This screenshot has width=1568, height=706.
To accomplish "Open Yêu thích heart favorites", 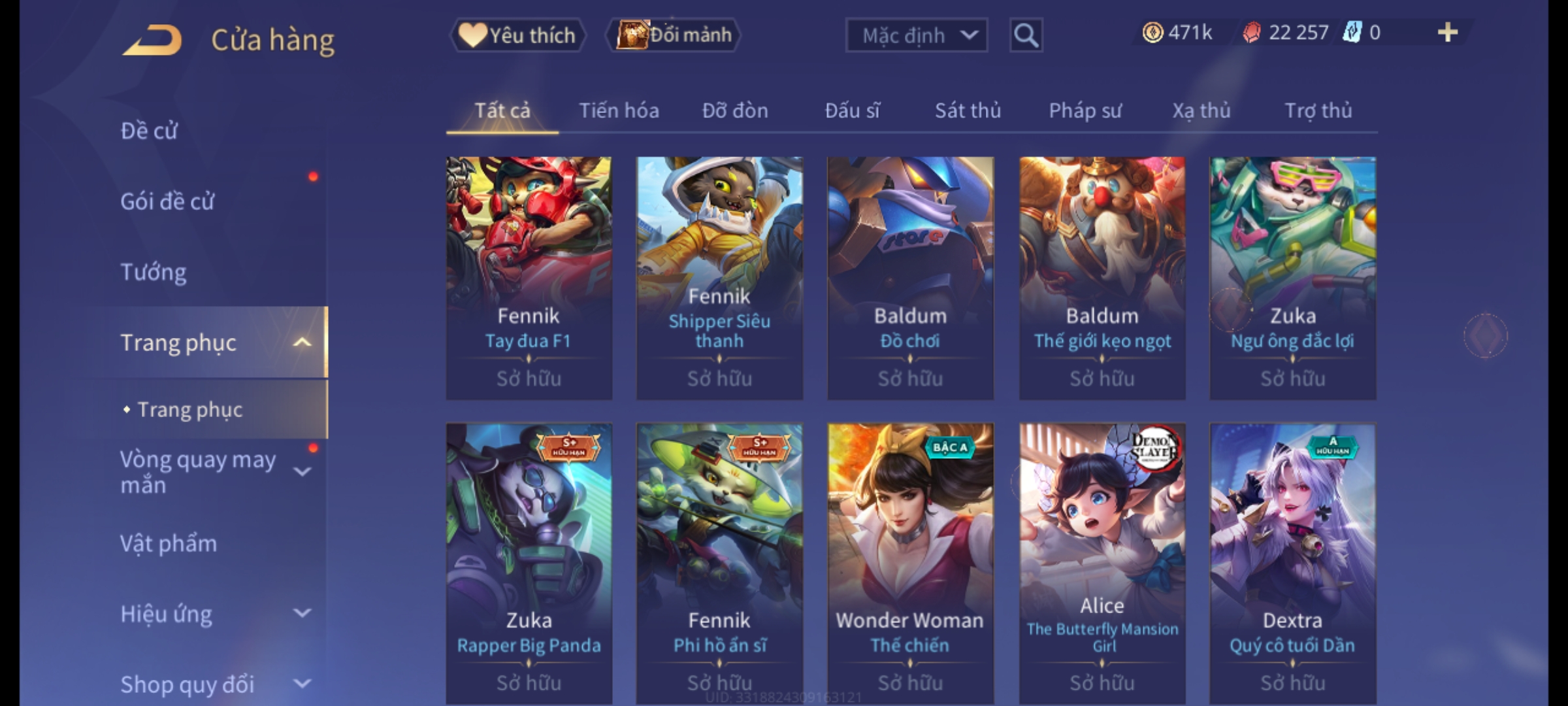I will [x=517, y=35].
